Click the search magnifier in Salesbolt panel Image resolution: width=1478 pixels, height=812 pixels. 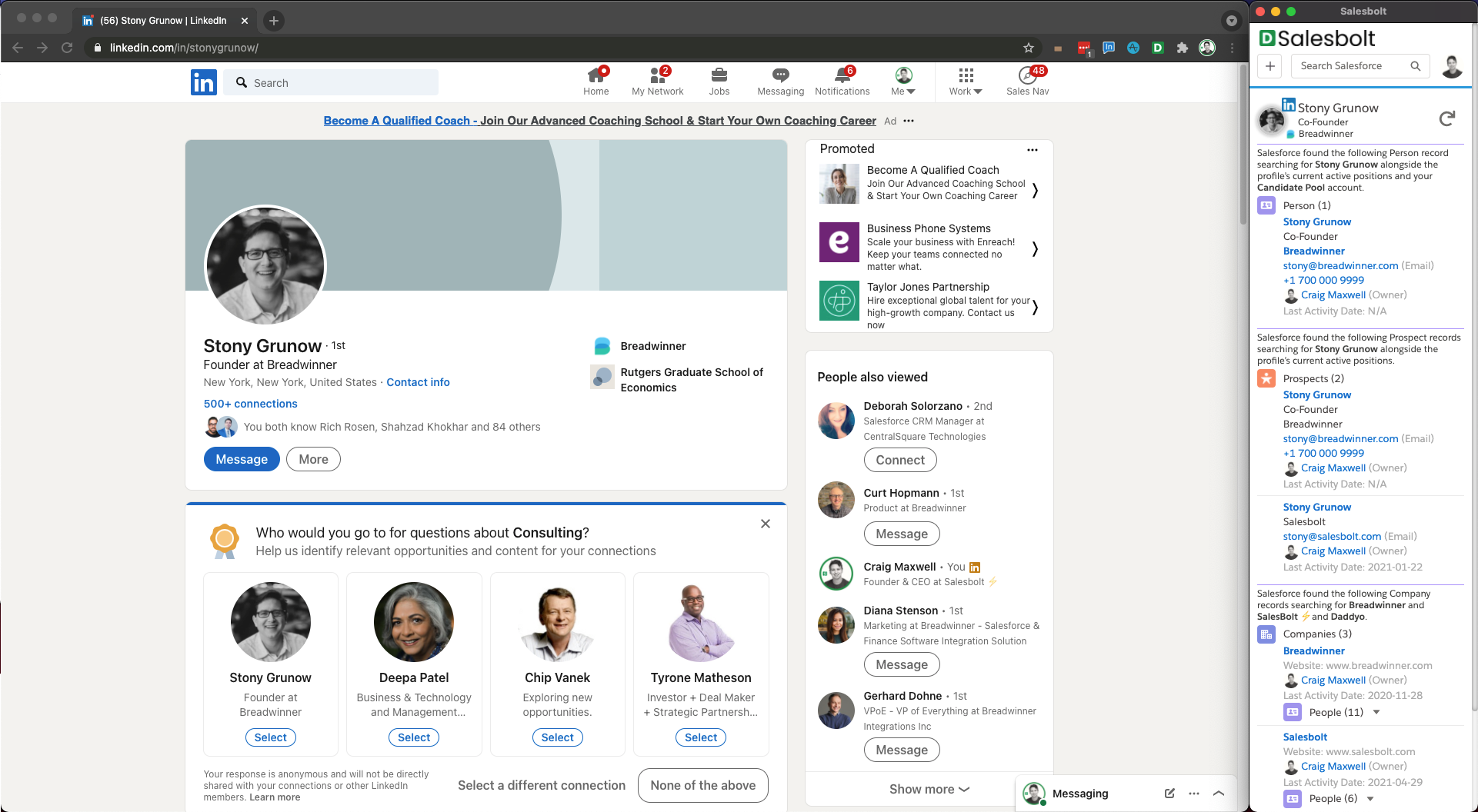[1416, 66]
